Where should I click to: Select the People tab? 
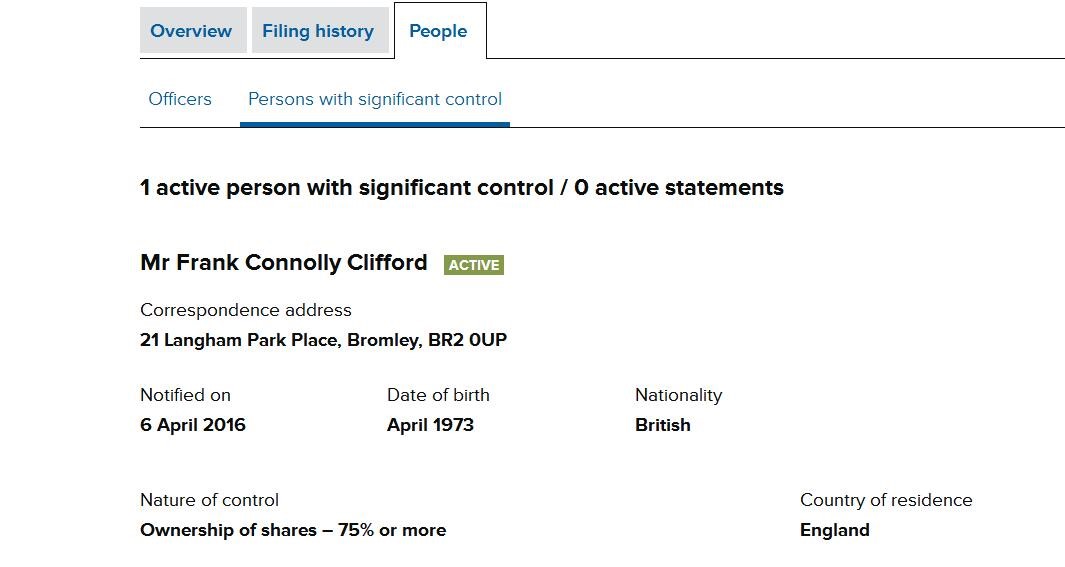[x=438, y=31]
